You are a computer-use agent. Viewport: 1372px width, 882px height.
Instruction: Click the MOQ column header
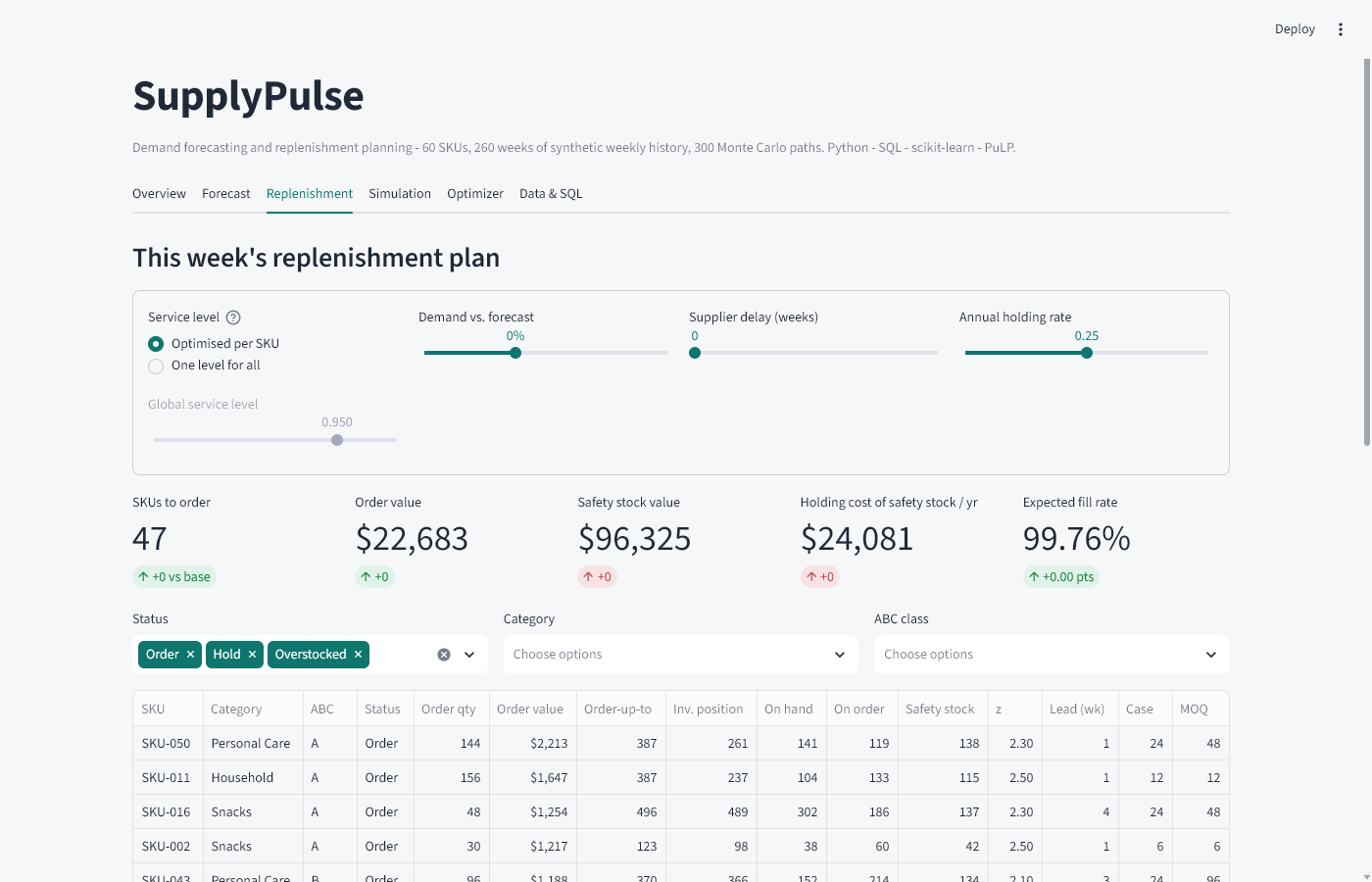[x=1200, y=709]
